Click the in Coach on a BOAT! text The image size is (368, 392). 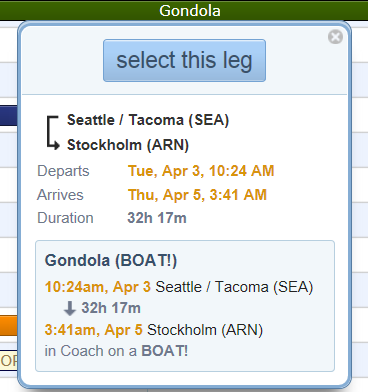click(116, 351)
